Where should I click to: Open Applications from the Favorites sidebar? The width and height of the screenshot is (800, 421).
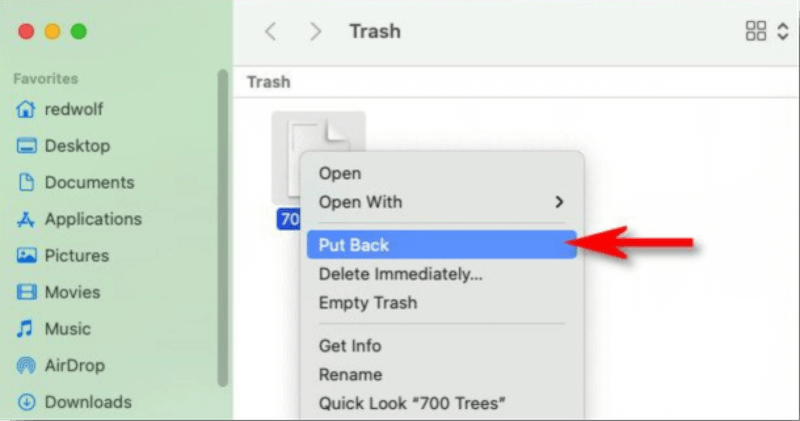point(92,219)
